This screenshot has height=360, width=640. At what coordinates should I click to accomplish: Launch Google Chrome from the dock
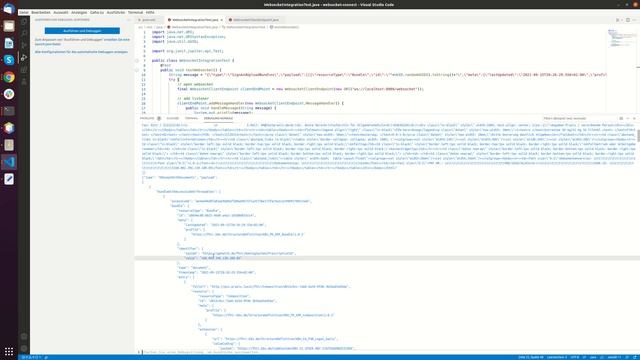pos(9,77)
